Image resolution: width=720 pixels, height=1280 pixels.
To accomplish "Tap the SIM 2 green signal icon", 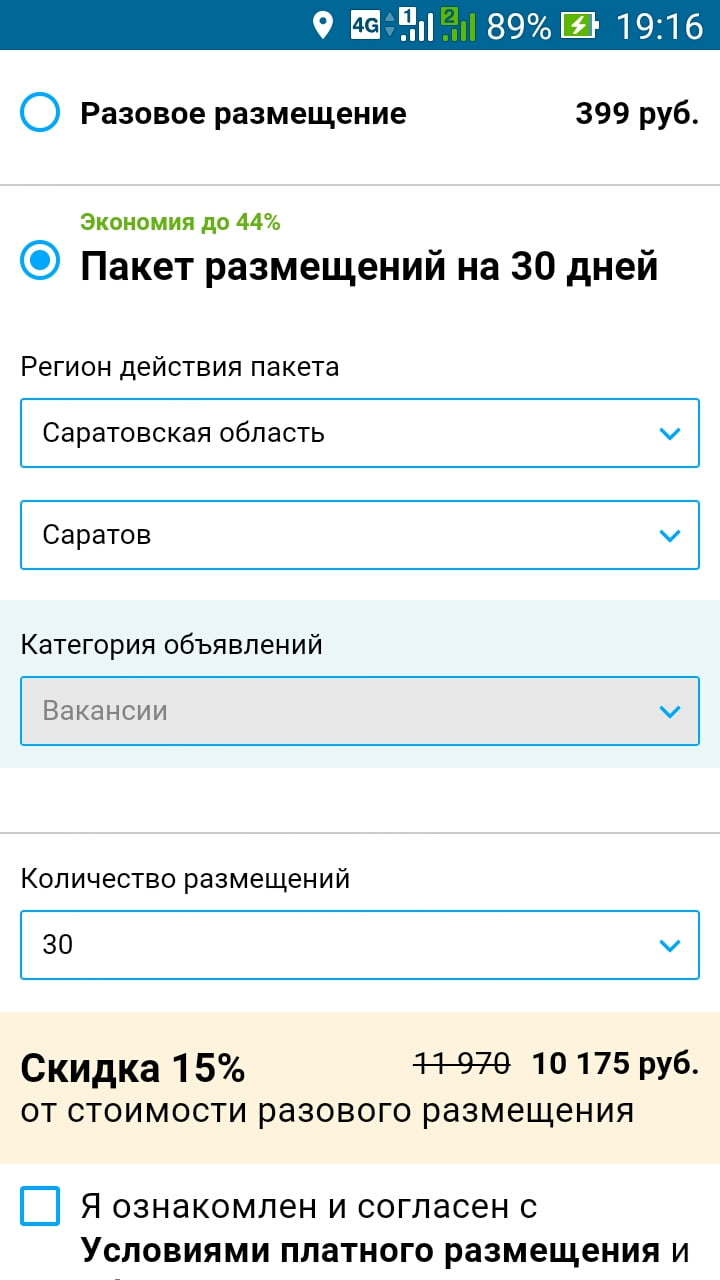I will click(458, 24).
